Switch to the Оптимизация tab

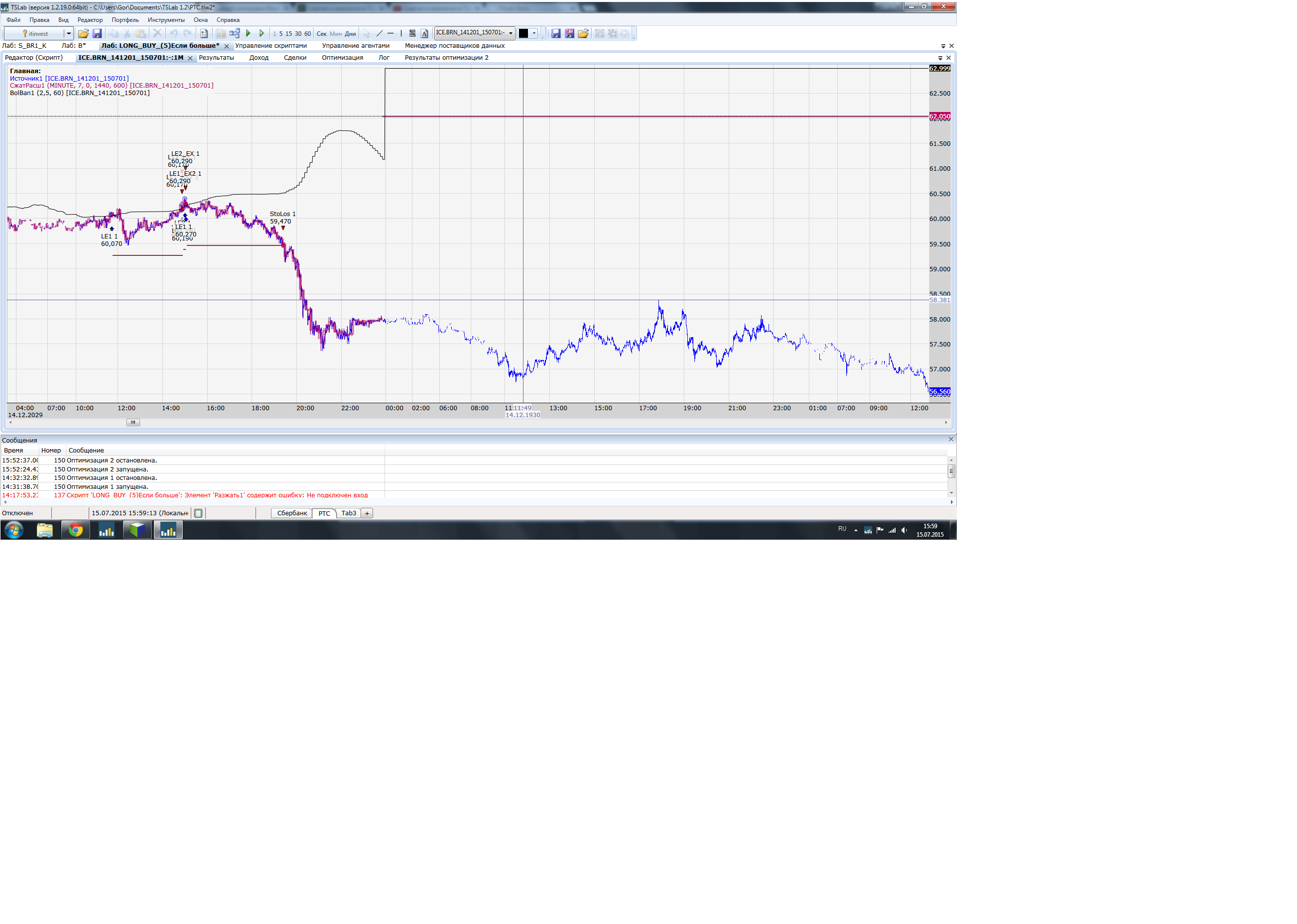tap(342, 57)
